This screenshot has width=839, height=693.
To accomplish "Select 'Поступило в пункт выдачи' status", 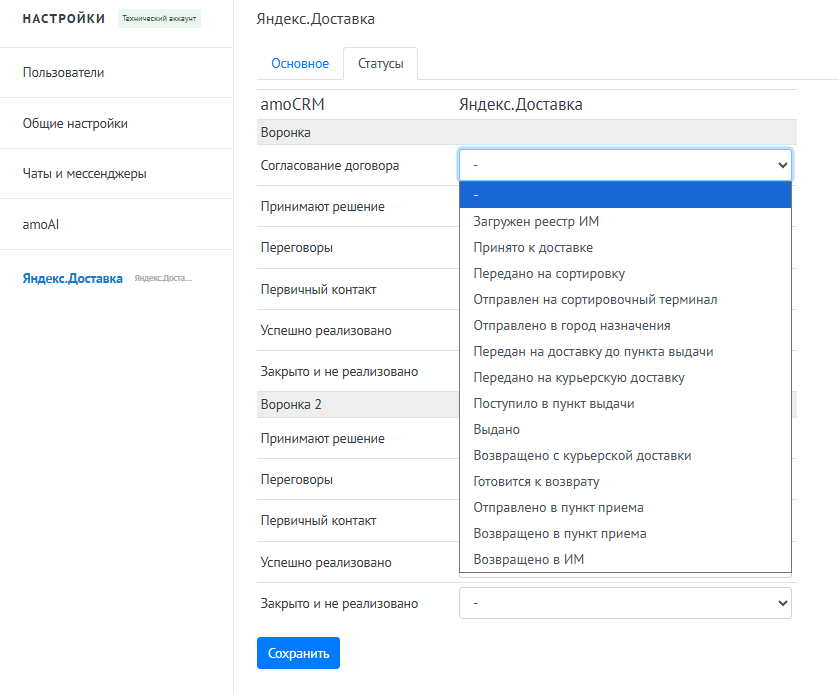I will (625, 403).
